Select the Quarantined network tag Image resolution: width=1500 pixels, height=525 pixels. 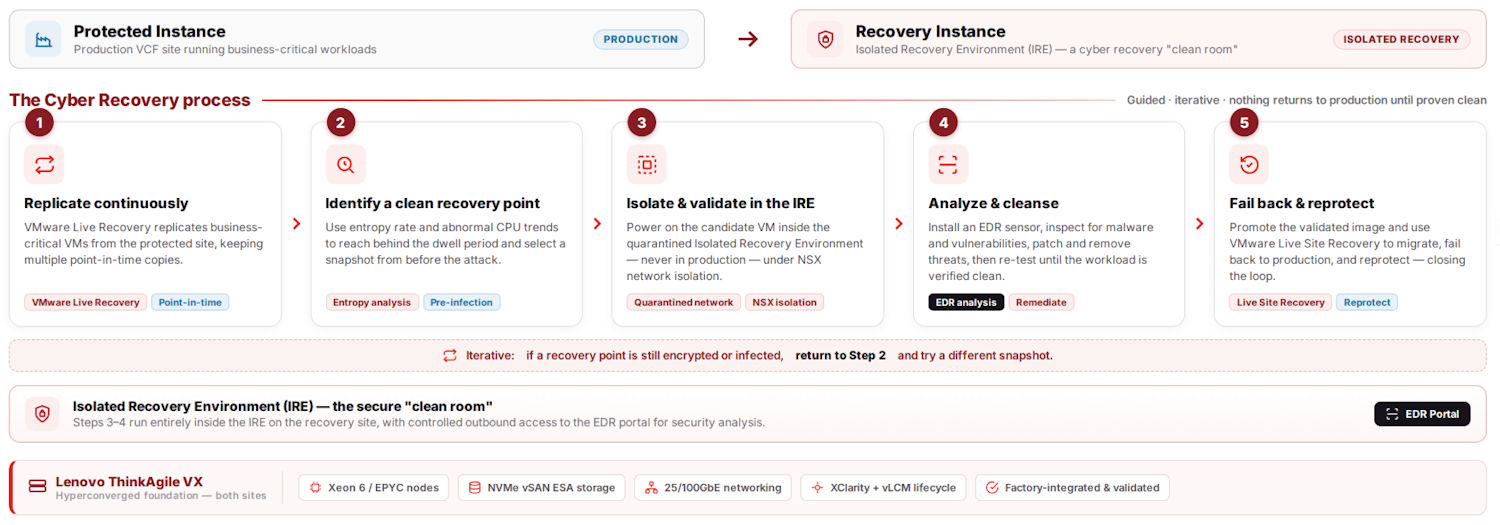coord(684,302)
